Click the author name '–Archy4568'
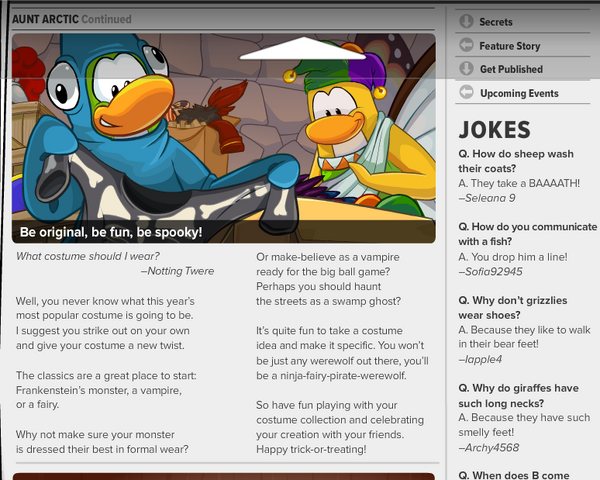This screenshot has width=600, height=480. 489,447
